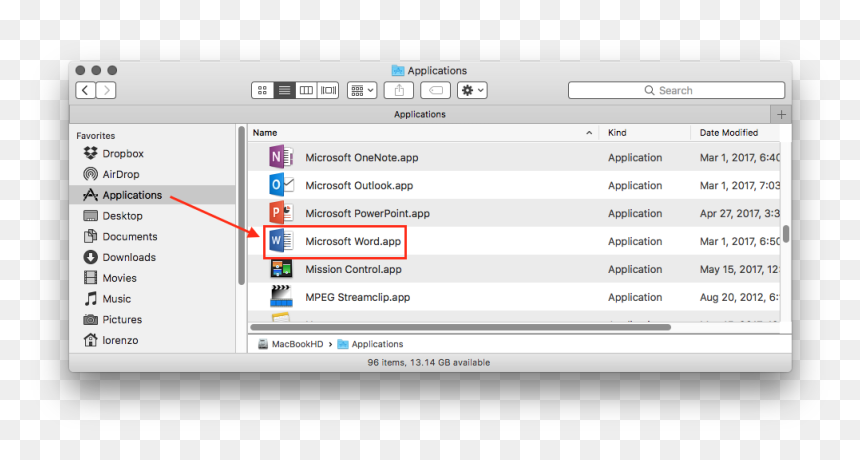Select Microsoft Word.app file name
Viewport: 860px width, 460px height.
click(x=353, y=242)
